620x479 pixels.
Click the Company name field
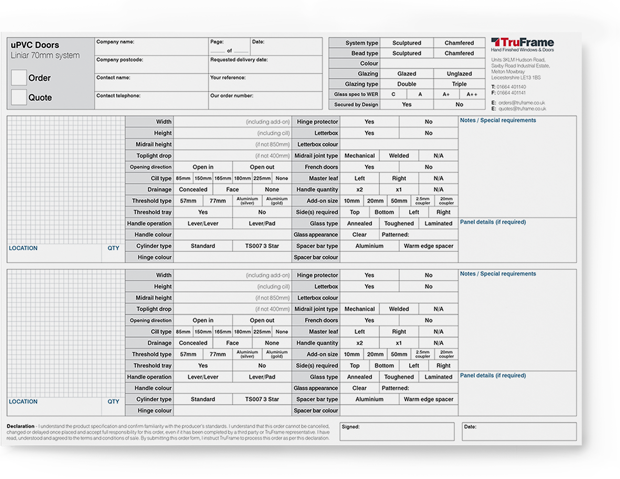click(151, 47)
